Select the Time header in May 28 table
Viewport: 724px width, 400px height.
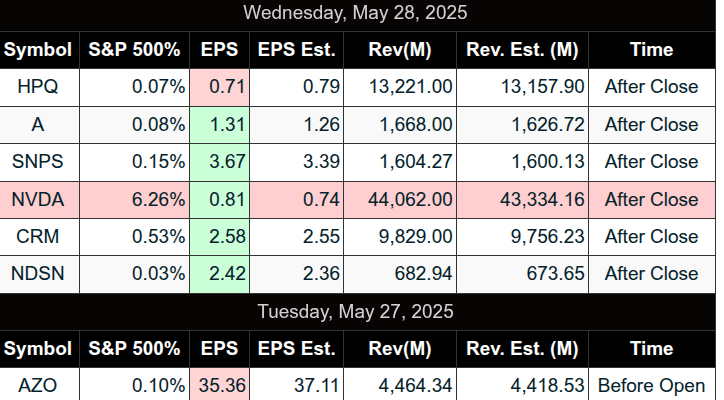coord(652,50)
